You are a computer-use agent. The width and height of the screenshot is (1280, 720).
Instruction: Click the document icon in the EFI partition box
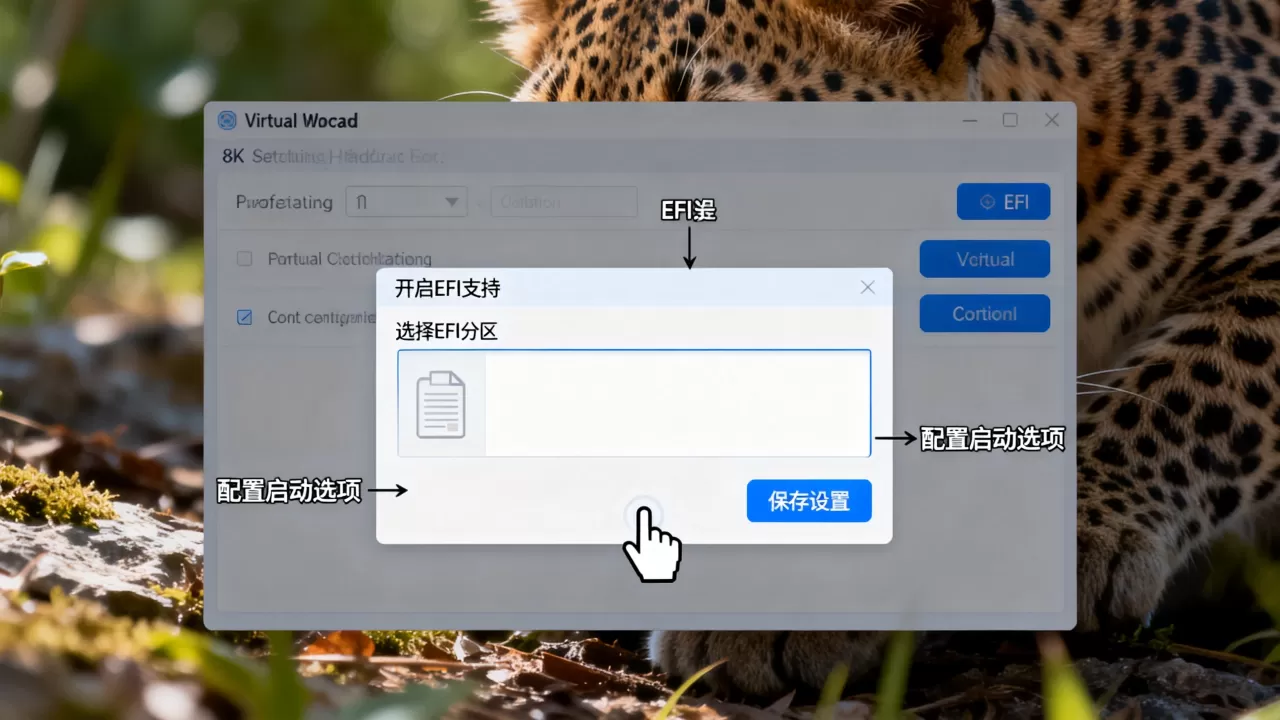pos(441,404)
